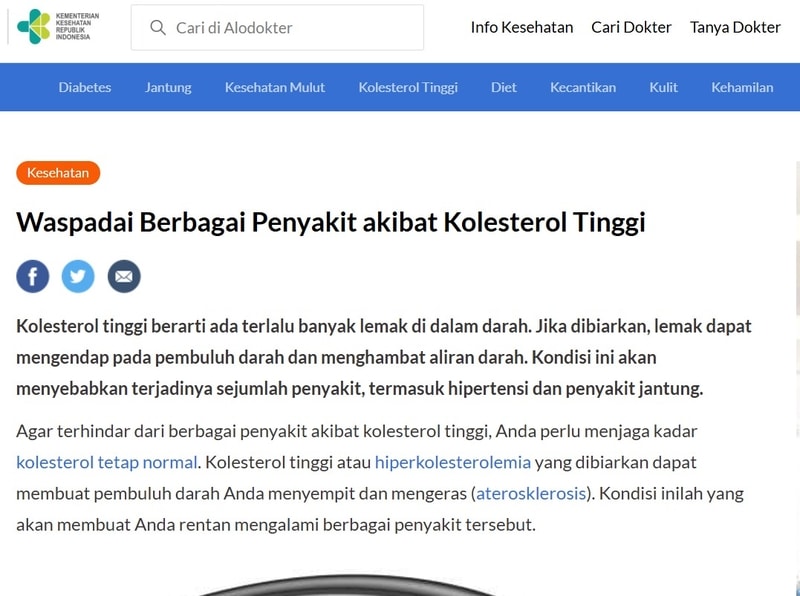This screenshot has width=800, height=596.
Task: Open Kolesterol Tinggi category
Action: 408,87
